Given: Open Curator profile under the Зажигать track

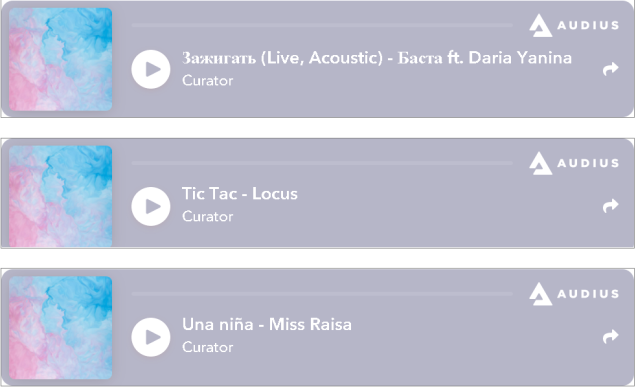Looking at the screenshot, I should pyautogui.click(x=208, y=81).
